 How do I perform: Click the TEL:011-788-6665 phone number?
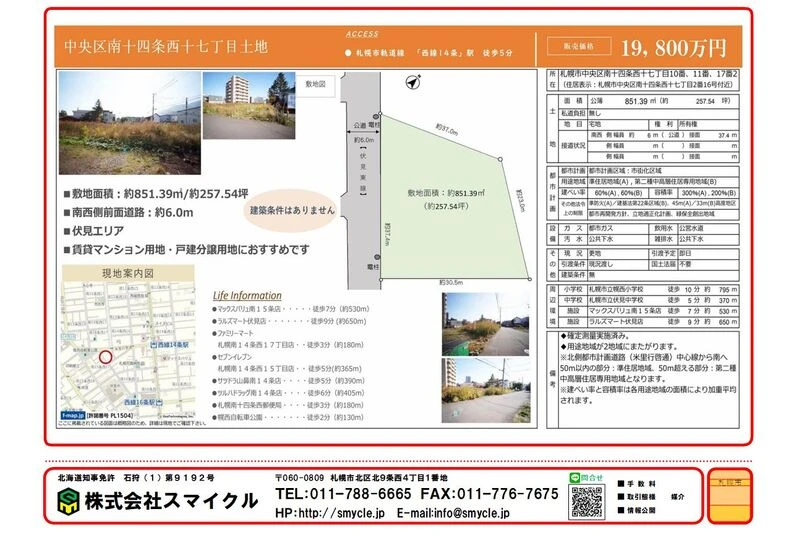(x=343, y=494)
